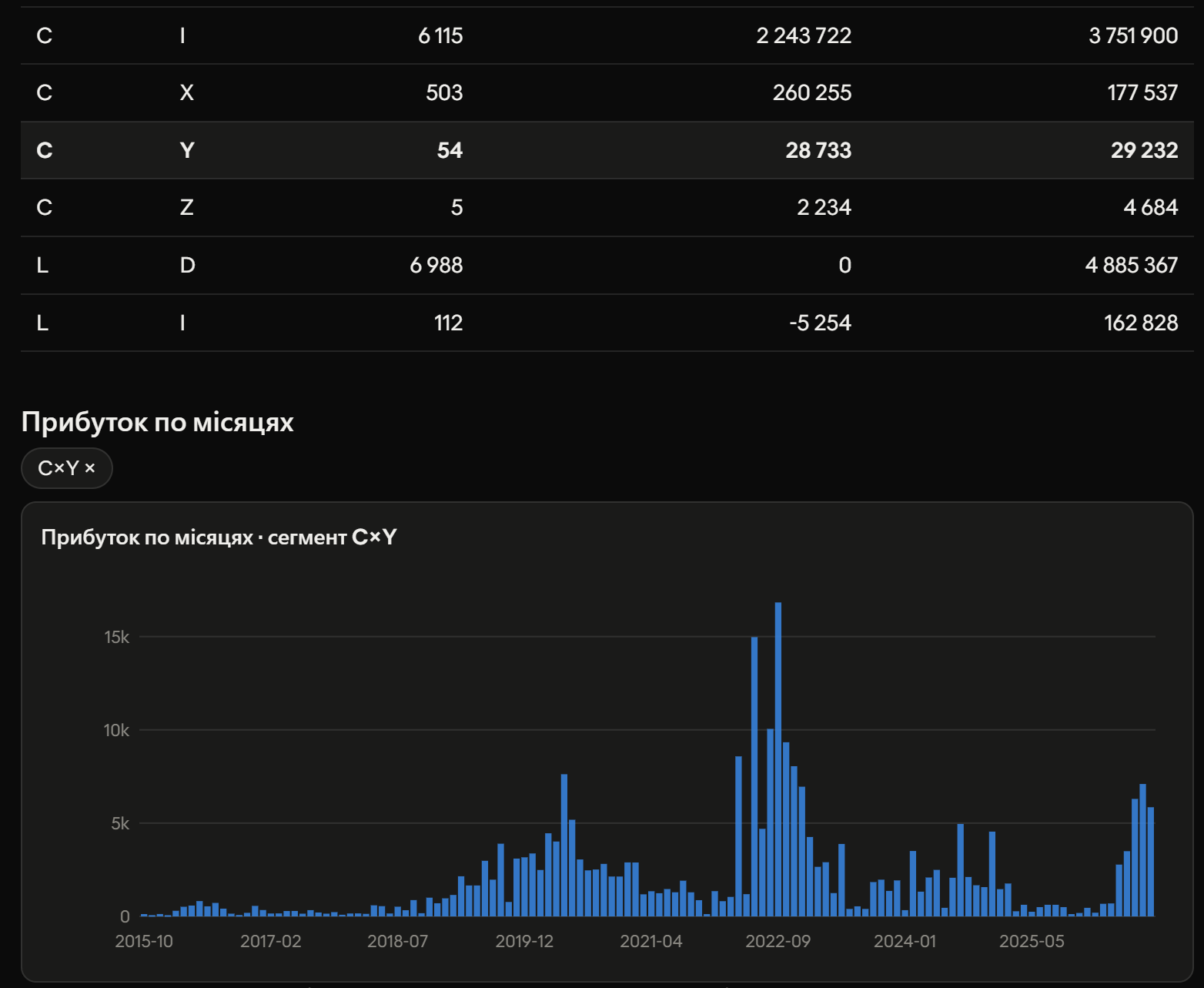1204x988 pixels.
Task: Select the C Z table row
Action: 607,208
